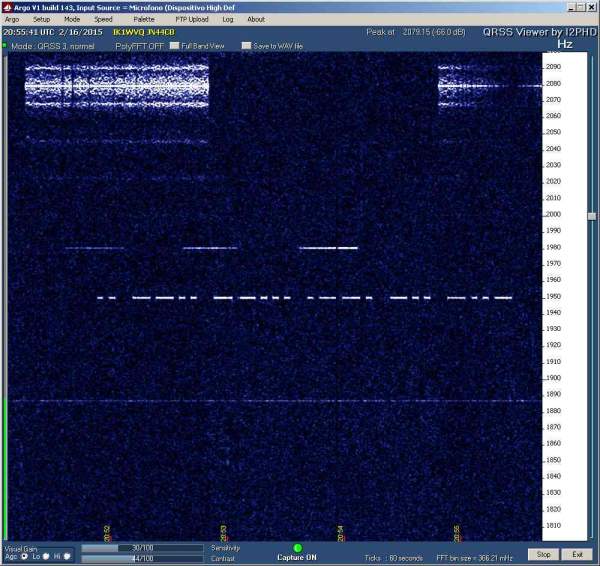Toggle the Save to WAV file checkbox
The width and height of the screenshot is (600, 566).
click(x=246, y=46)
